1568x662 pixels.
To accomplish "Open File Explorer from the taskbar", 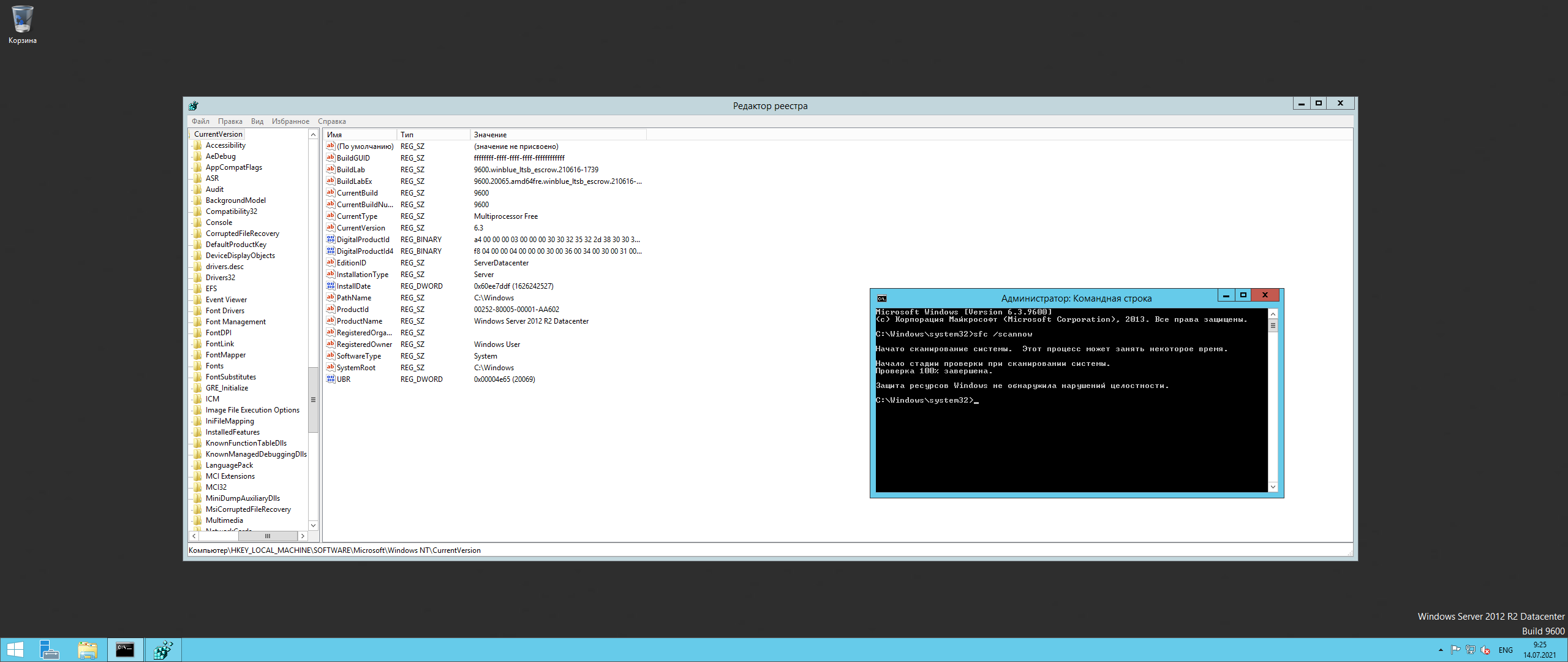I will 87,650.
